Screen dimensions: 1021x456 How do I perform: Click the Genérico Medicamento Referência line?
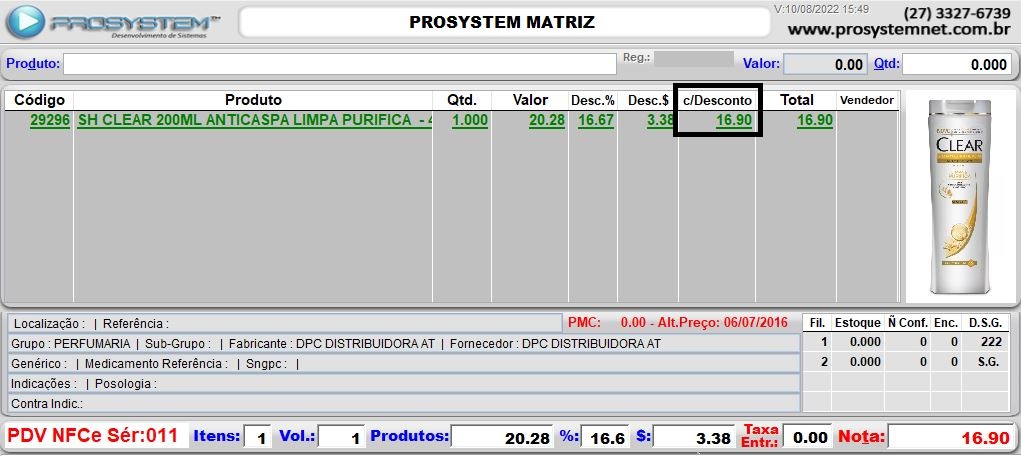click(404, 363)
